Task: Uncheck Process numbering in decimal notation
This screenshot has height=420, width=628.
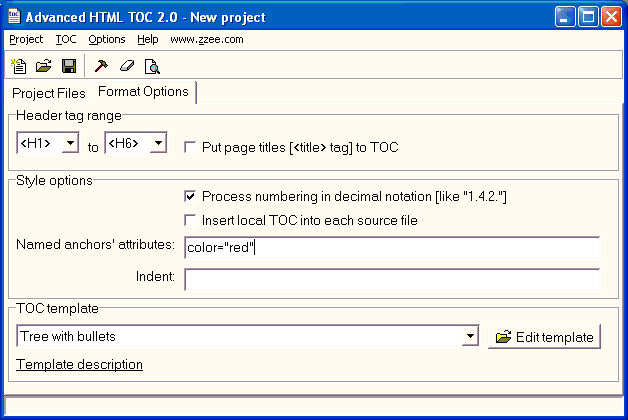Action: (x=190, y=196)
